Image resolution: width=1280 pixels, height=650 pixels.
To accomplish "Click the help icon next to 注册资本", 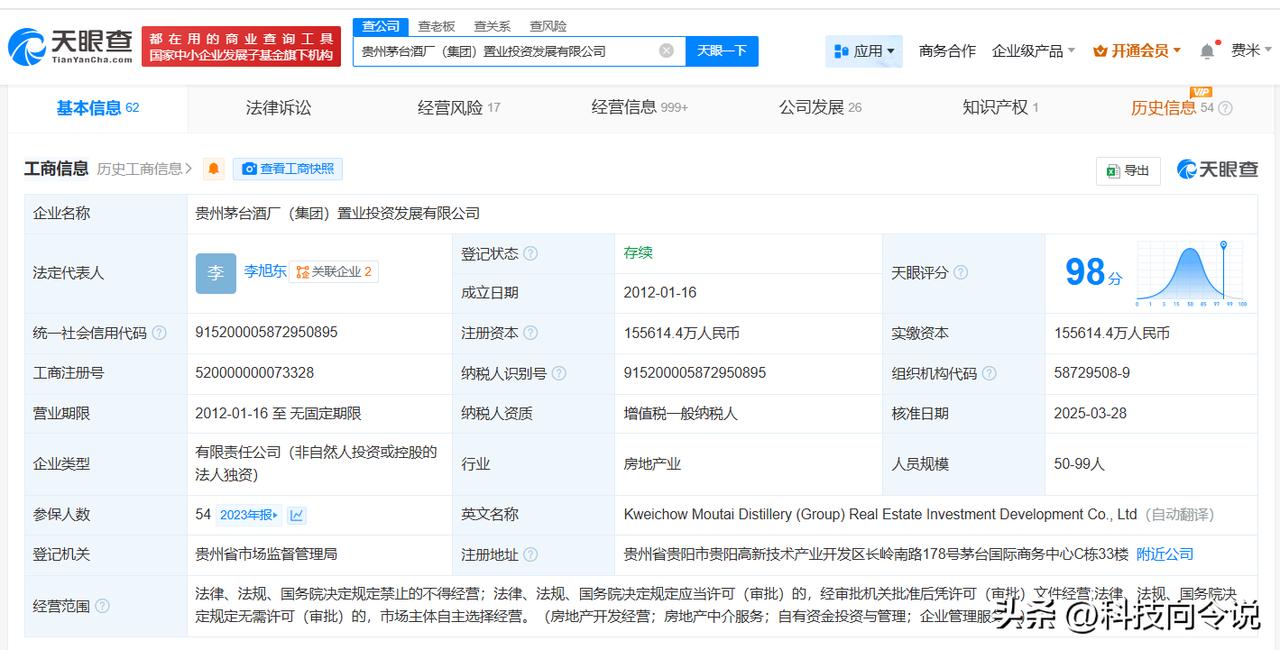I will 531,333.
